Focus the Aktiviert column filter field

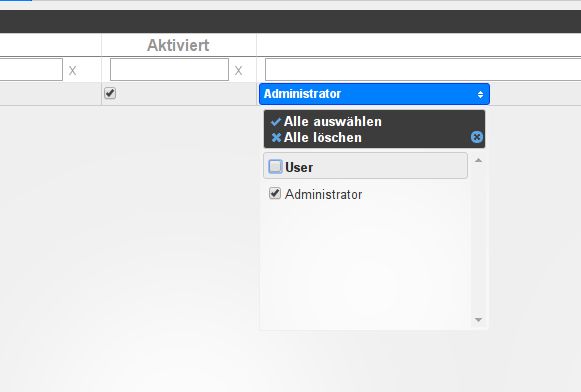[169, 70]
